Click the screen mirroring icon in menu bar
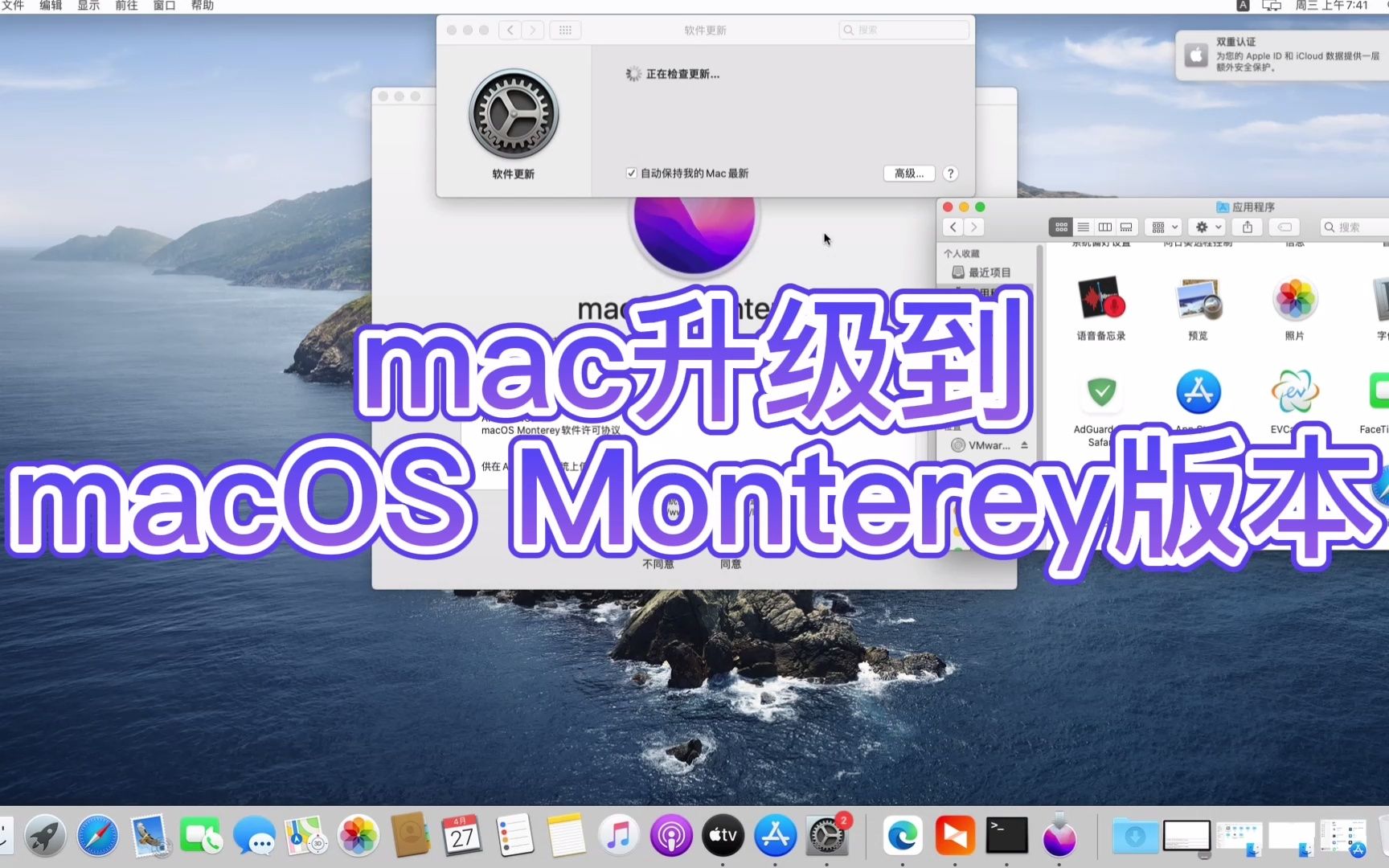The width and height of the screenshot is (1389, 868). (1272, 6)
